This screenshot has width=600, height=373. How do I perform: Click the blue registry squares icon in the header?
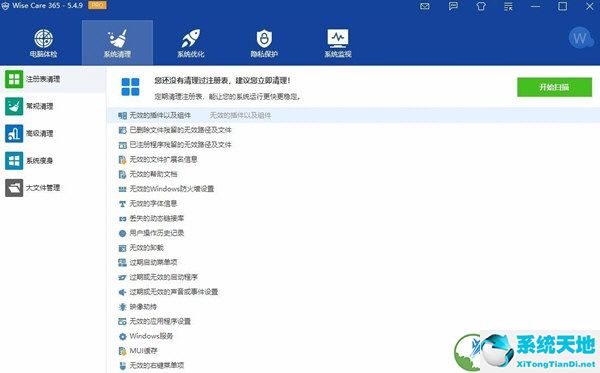[x=130, y=87]
